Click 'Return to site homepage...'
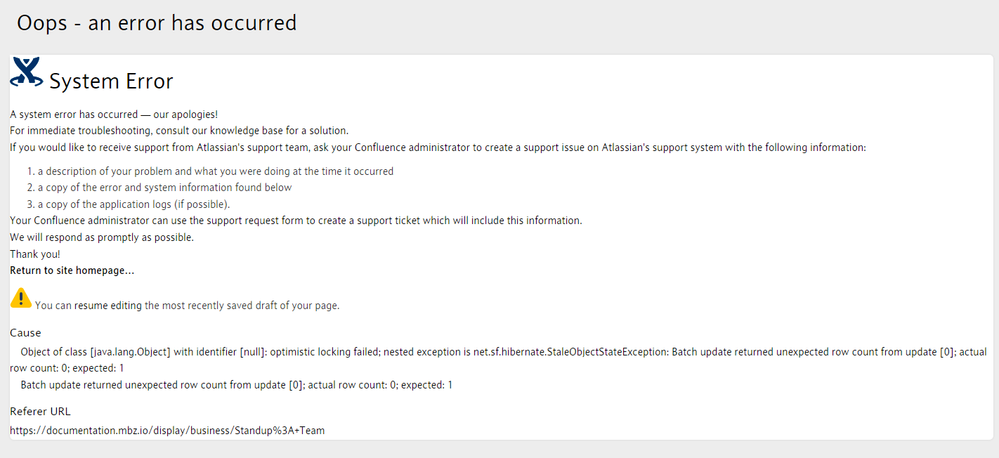Image resolution: width=999 pixels, height=458 pixels. [x=72, y=270]
